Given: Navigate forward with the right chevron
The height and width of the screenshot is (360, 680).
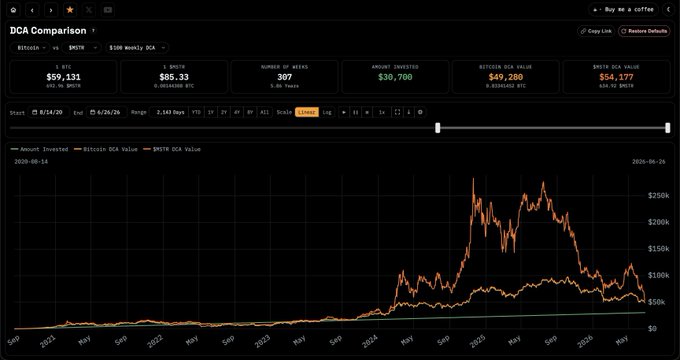Looking at the screenshot, I should click(51, 10).
